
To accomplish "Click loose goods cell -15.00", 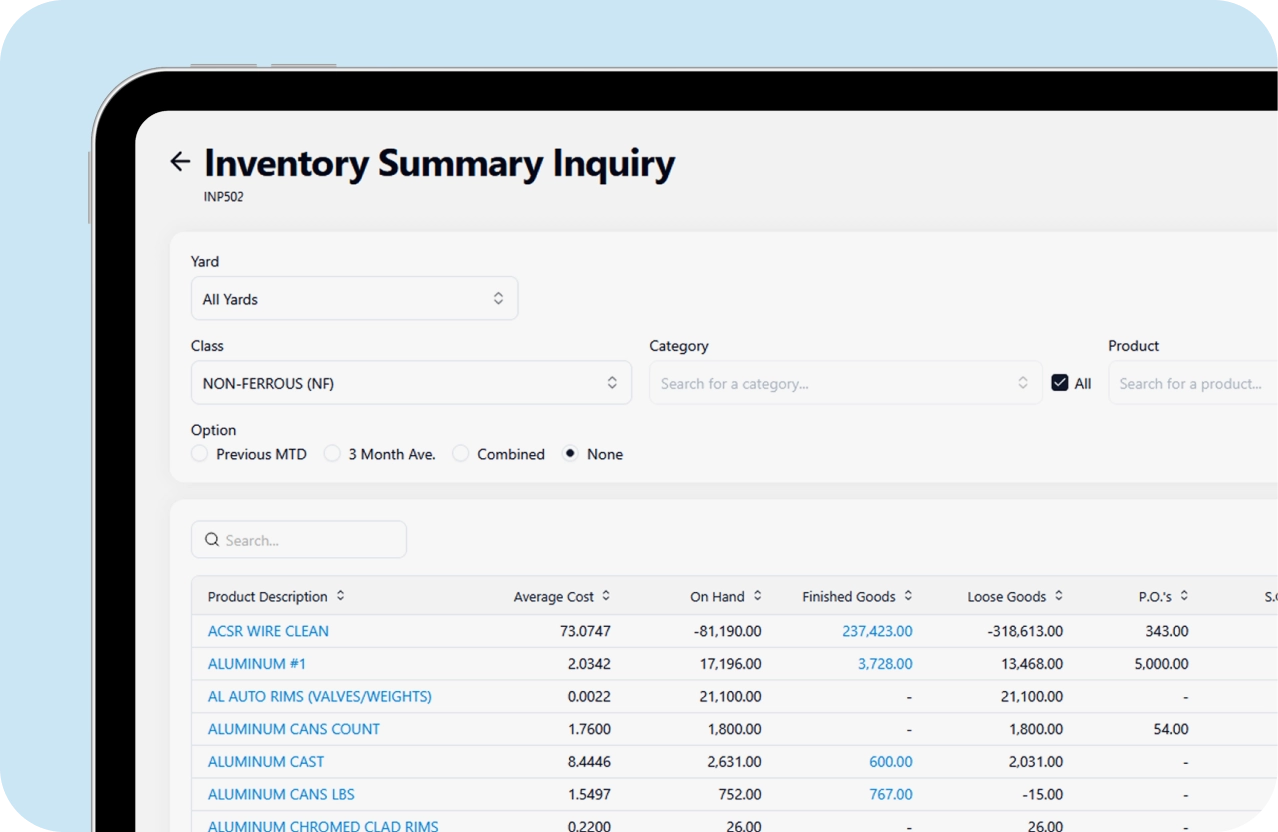I will 1044,794.
